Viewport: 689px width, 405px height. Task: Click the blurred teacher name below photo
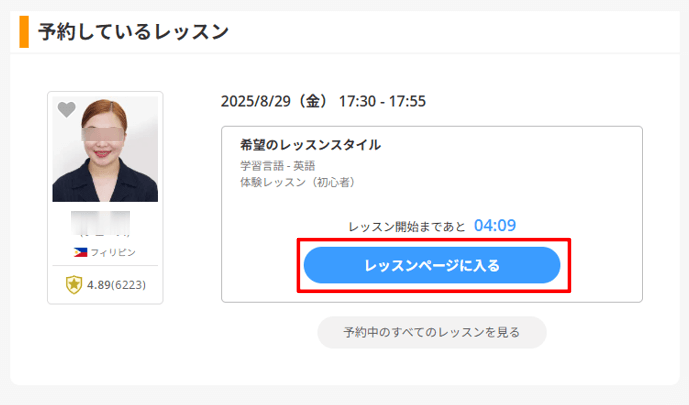point(103,223)
